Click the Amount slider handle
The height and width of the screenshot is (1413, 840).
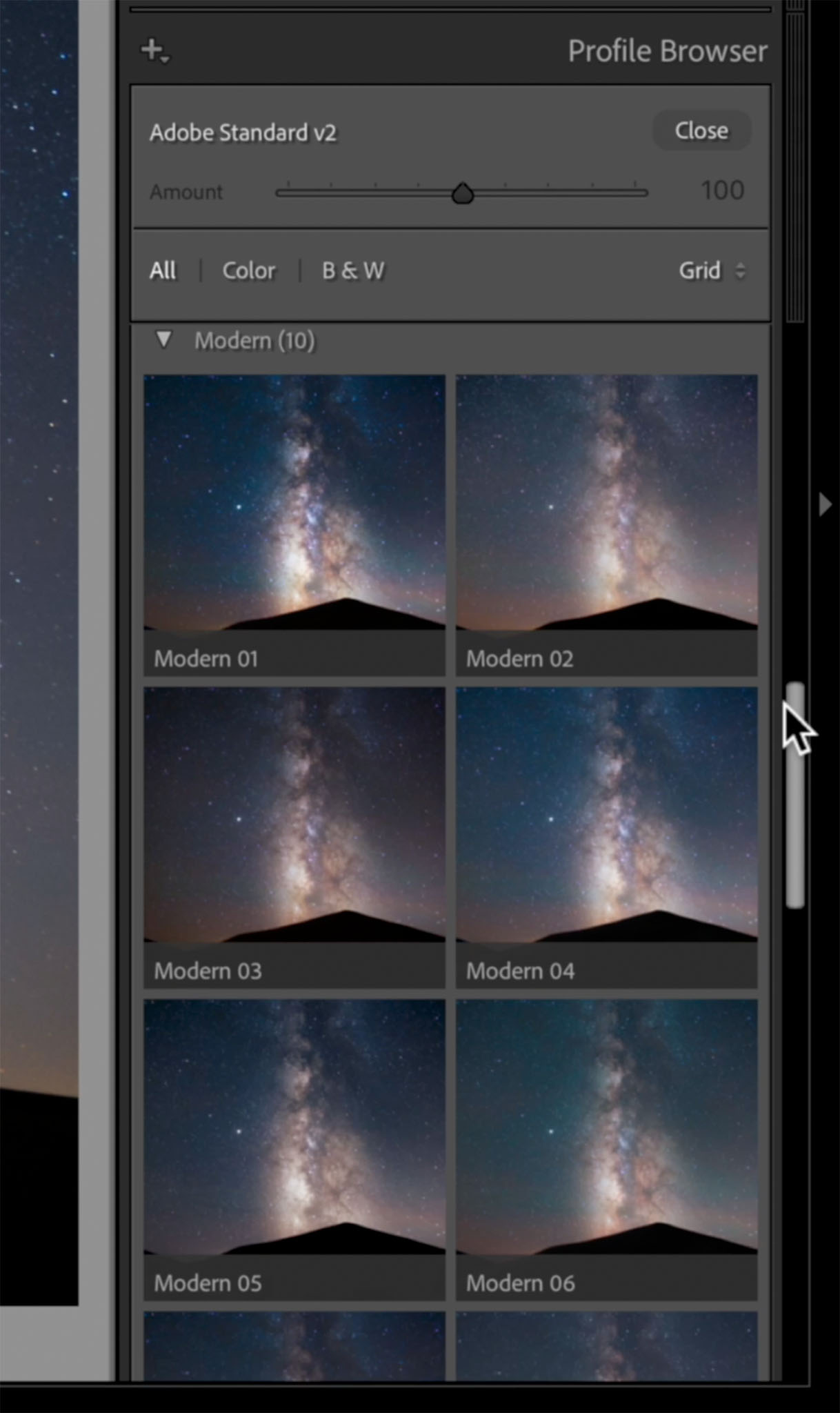pyautogui.click(x=462, y=194)
